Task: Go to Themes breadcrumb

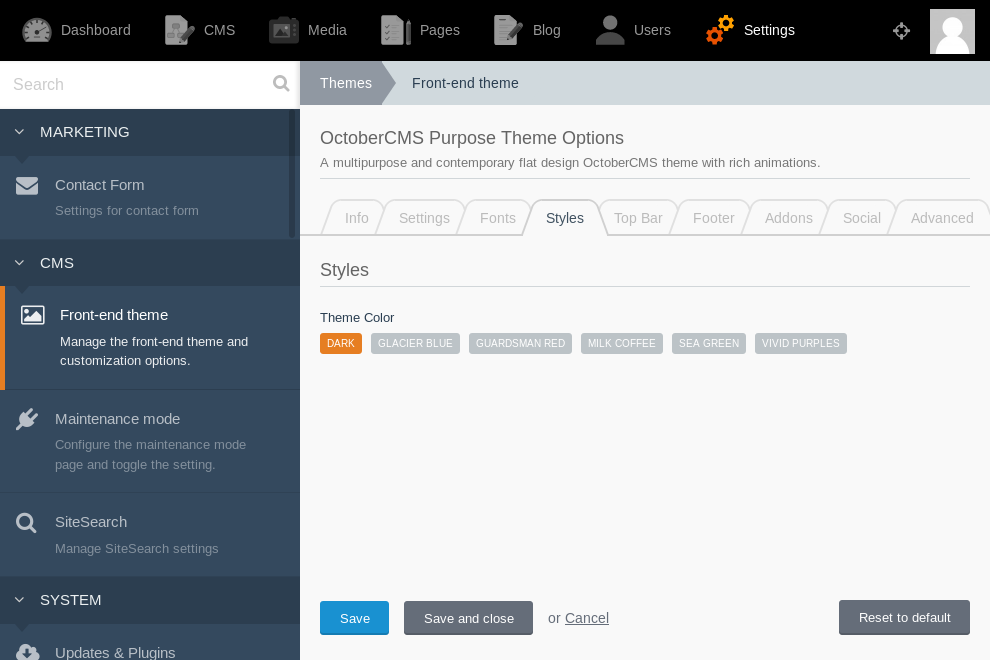Action: pos(345,83)
